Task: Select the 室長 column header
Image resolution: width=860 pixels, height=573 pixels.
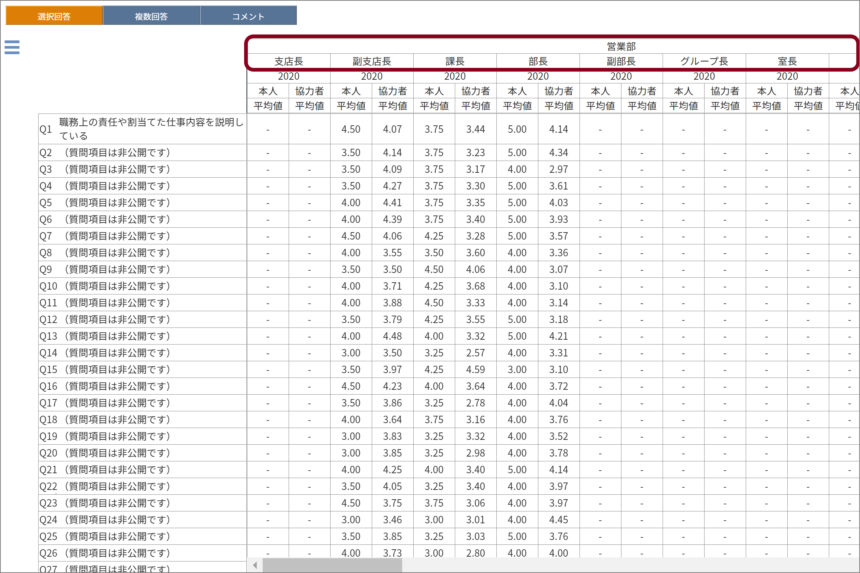Action: coord(787,61)
